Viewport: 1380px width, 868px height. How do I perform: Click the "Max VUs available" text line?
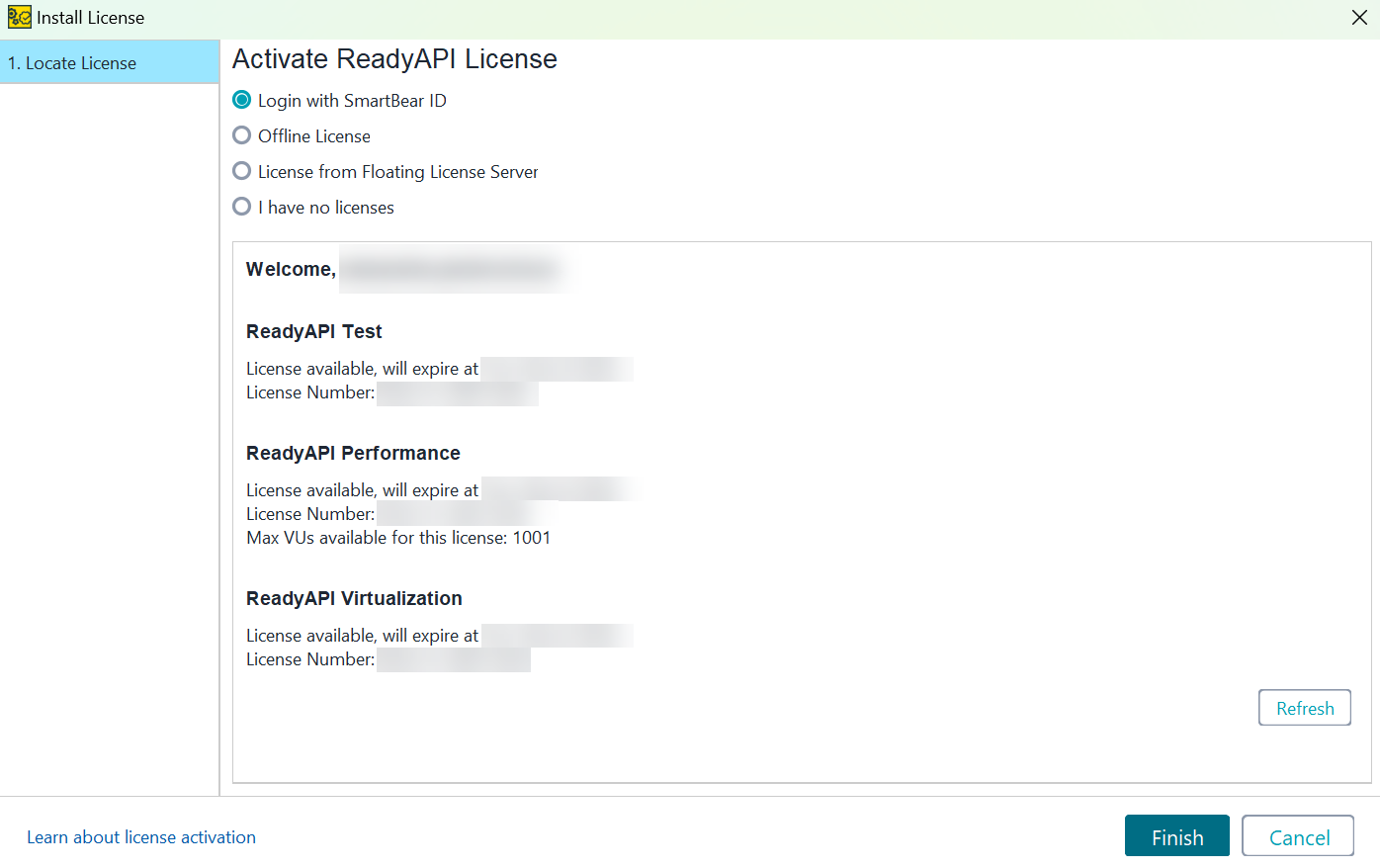point(398,537)
